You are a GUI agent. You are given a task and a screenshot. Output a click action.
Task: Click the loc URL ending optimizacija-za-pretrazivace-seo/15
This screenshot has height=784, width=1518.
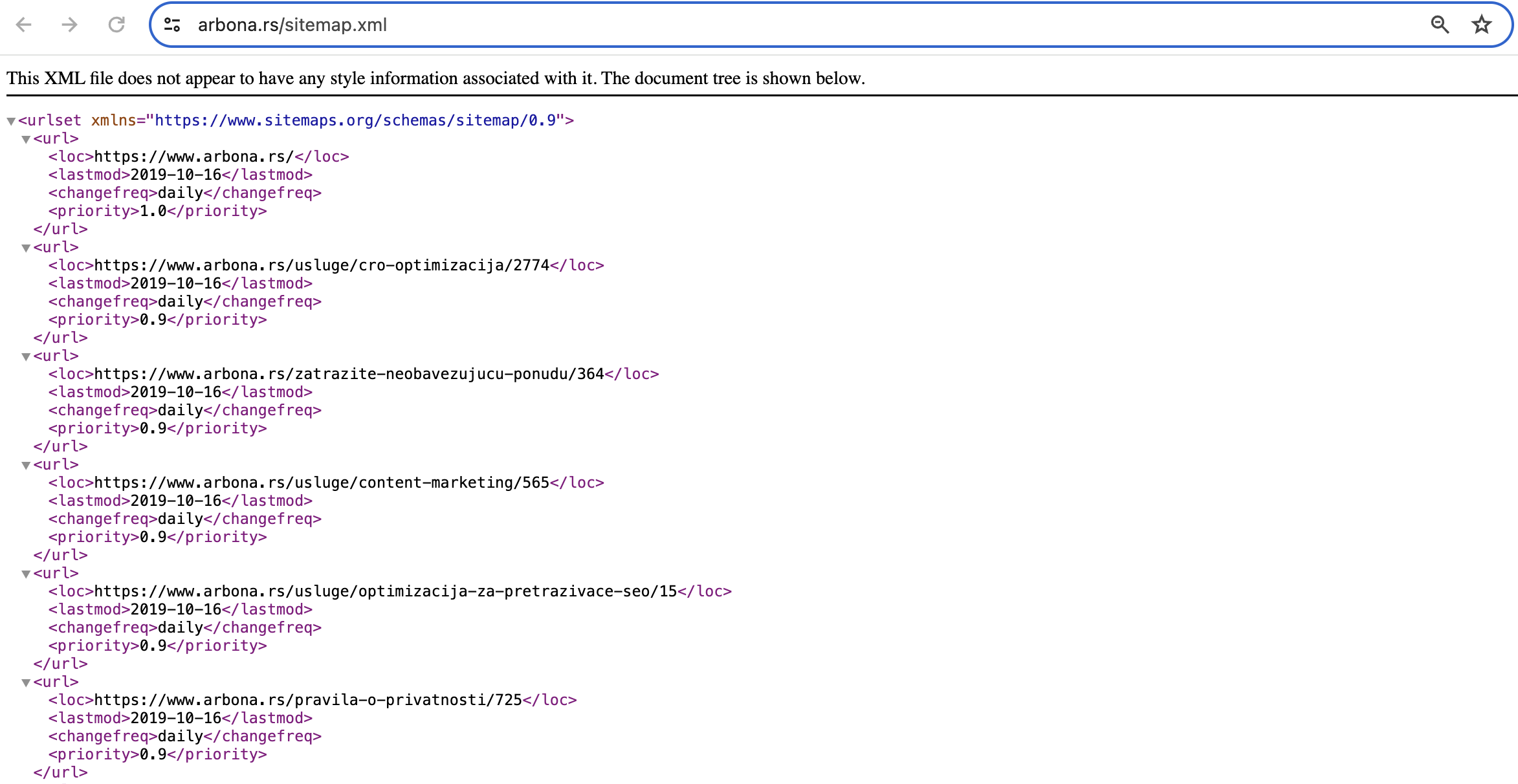coord(386,591)
